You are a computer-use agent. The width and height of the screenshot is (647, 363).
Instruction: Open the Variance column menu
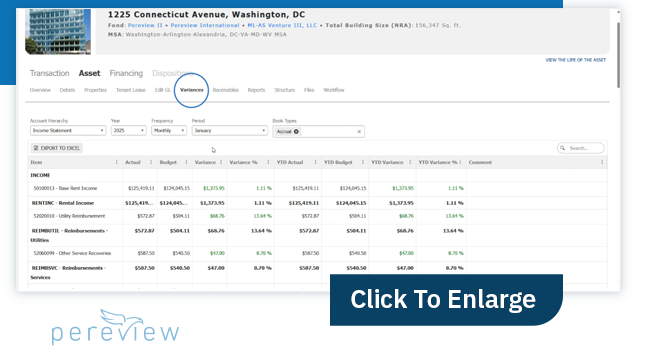pos(221,162)
